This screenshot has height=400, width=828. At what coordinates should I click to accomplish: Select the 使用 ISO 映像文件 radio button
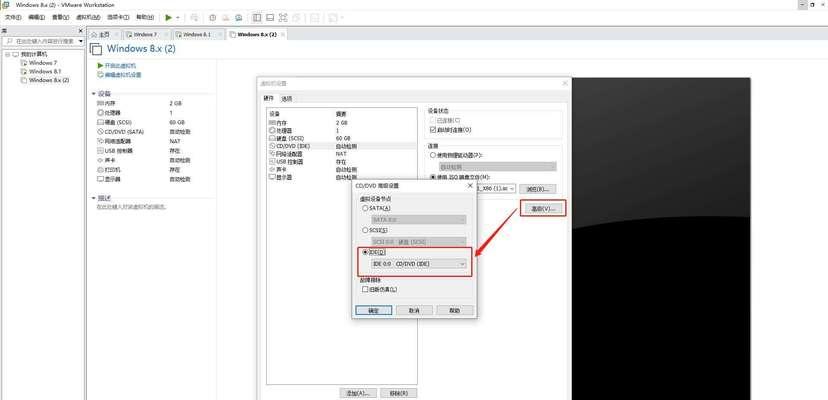click(x=433, y=178)
